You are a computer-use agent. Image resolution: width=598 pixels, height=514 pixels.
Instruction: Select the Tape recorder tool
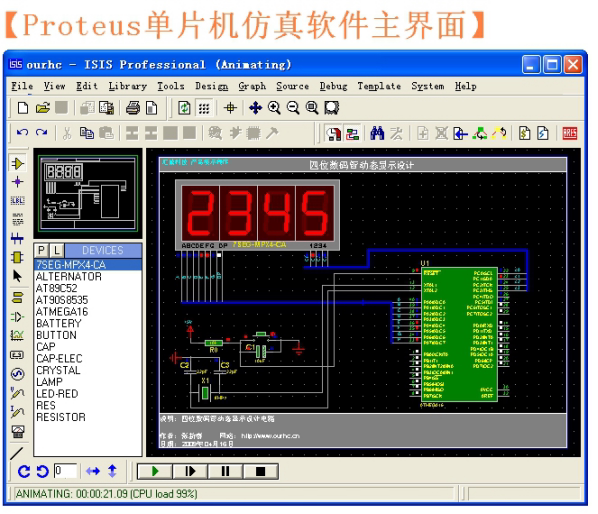18,355
